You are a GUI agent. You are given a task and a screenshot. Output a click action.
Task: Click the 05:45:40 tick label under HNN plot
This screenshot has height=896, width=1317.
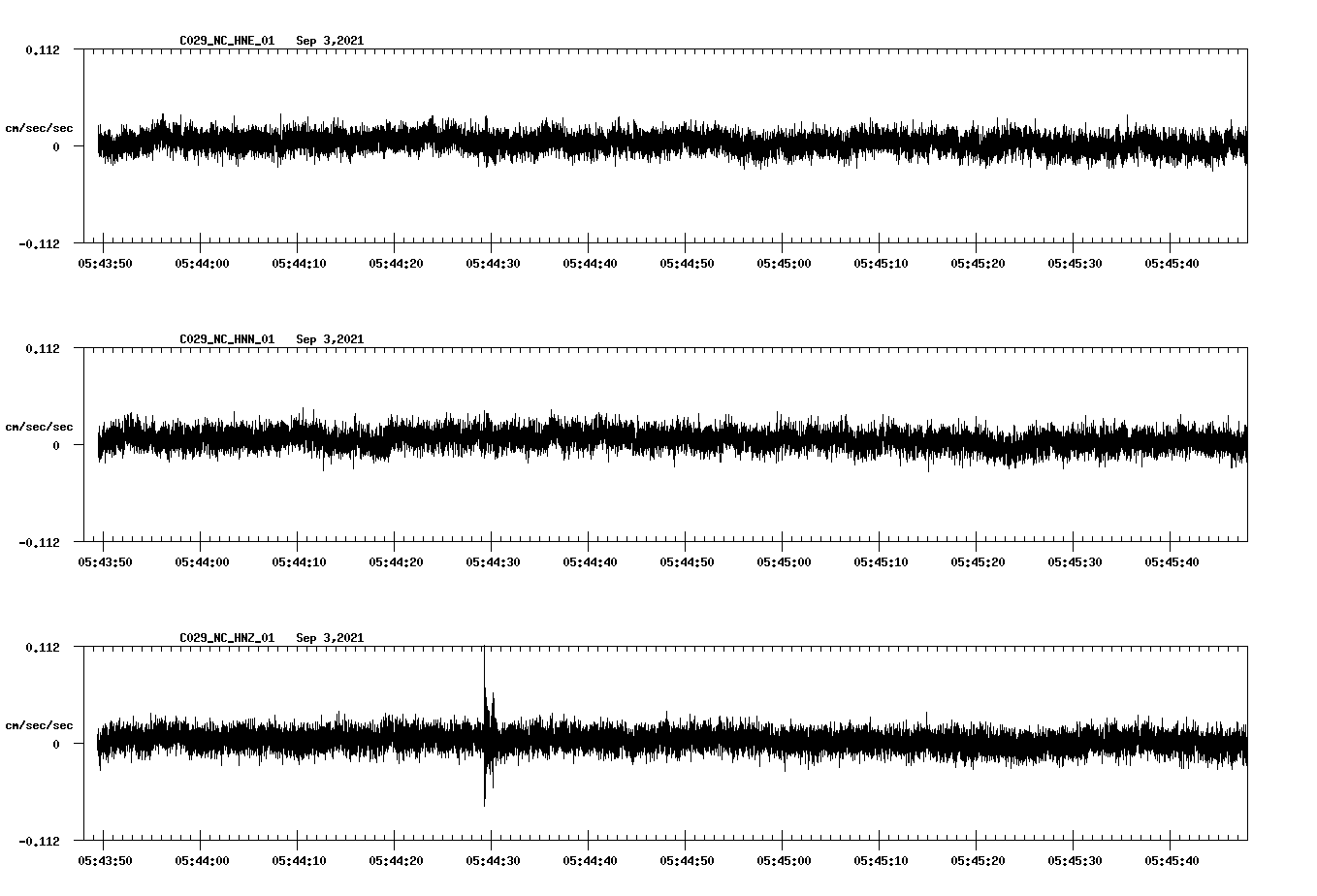point(1172,562)
